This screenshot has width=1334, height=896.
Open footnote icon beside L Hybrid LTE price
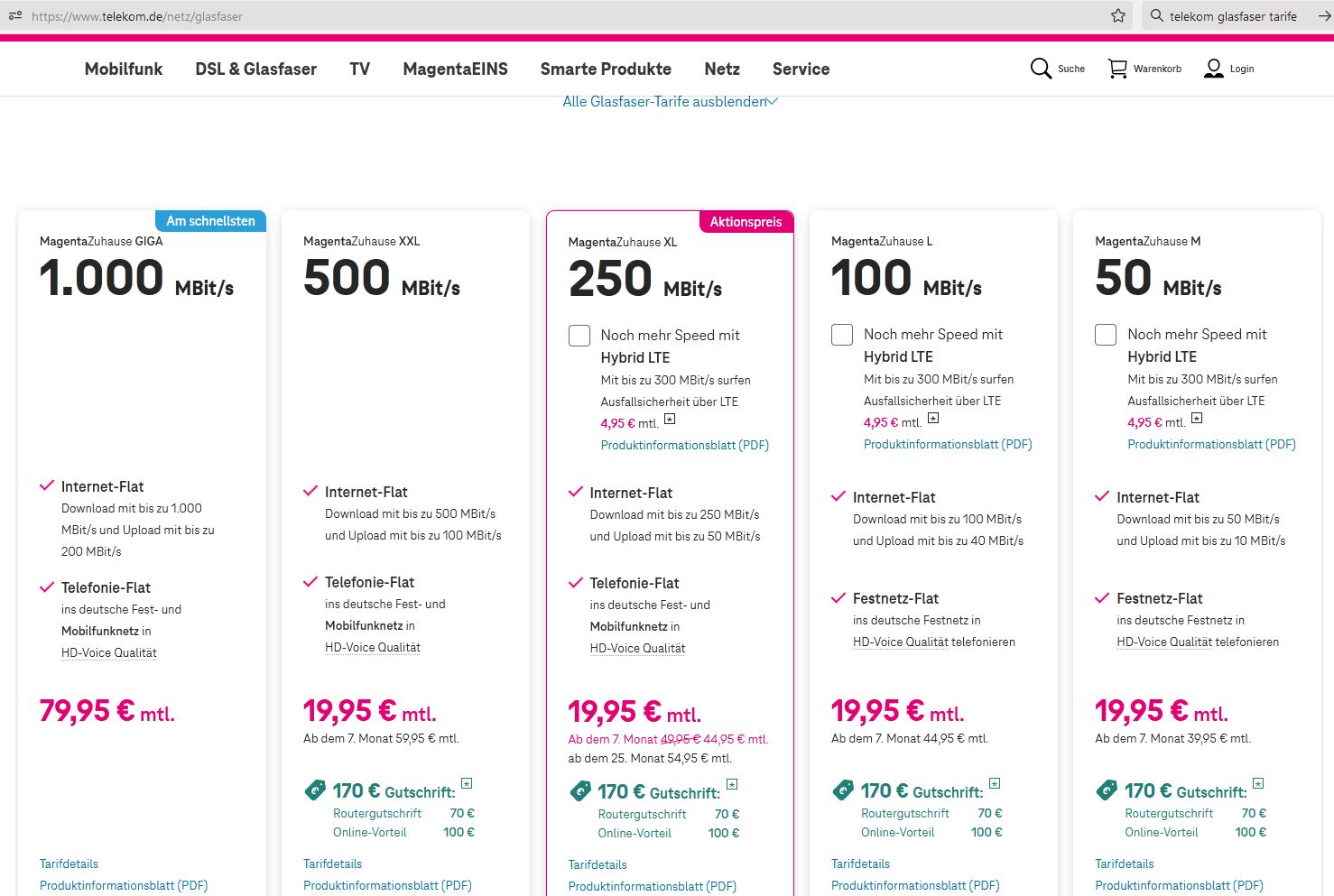coord(933,418)
